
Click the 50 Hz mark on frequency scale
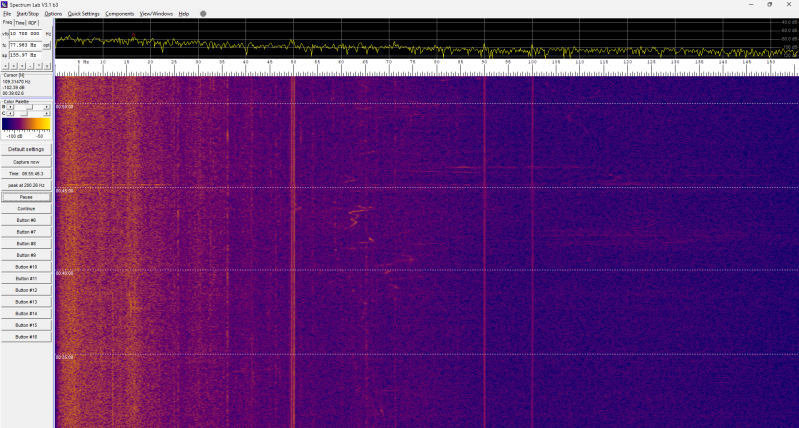pyautogui.click(x=293, y=62)
